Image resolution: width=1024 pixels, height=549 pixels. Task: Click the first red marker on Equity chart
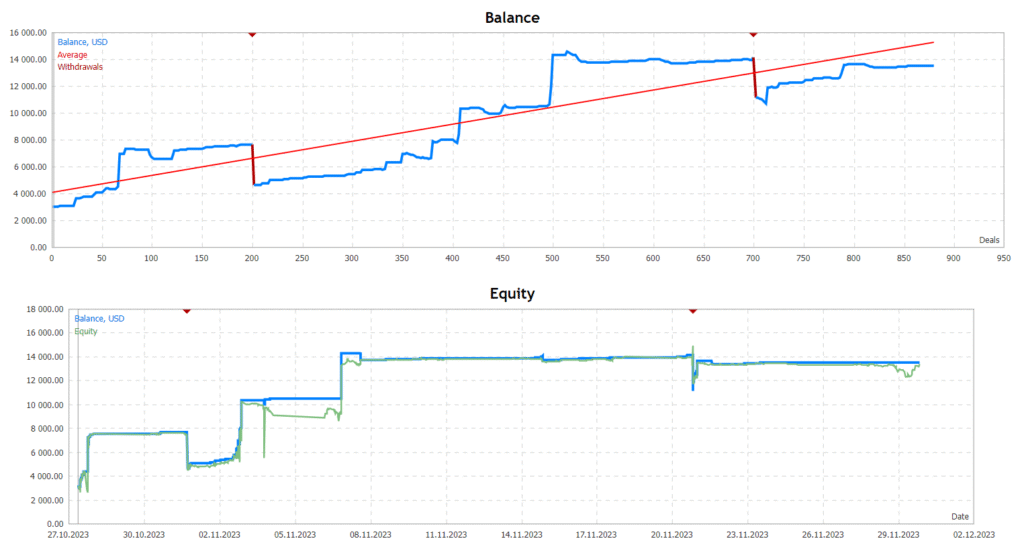(x=186, y=311)
